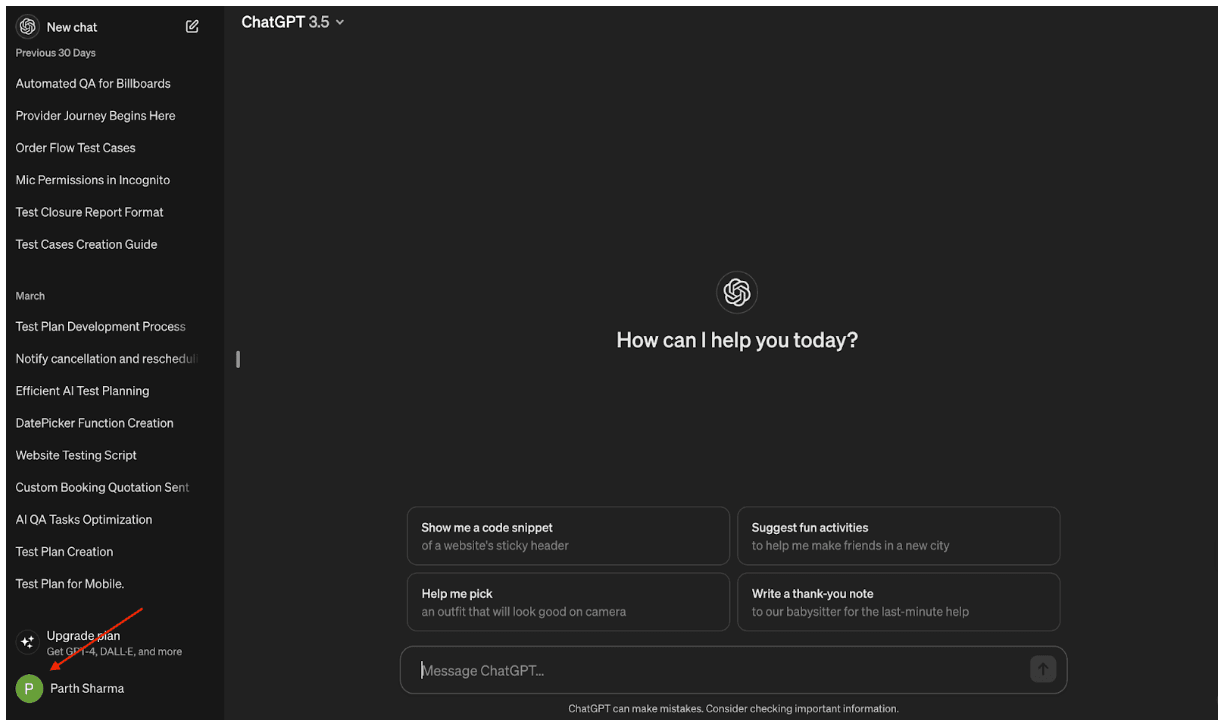Image resolution: width=1224 pixels, height=728 pixels.
Task: Click the Message ChatGPT input field
Action: point(733,670)
